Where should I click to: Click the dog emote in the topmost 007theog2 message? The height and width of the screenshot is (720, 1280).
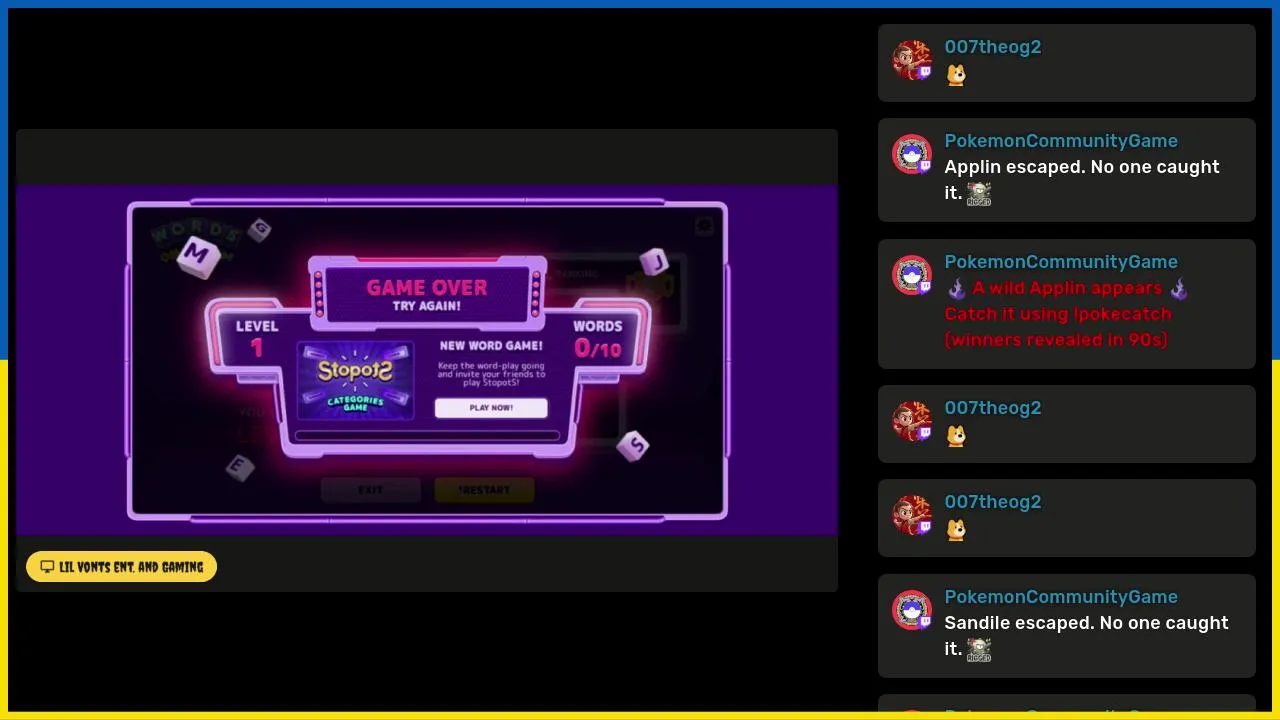[956, 75]
